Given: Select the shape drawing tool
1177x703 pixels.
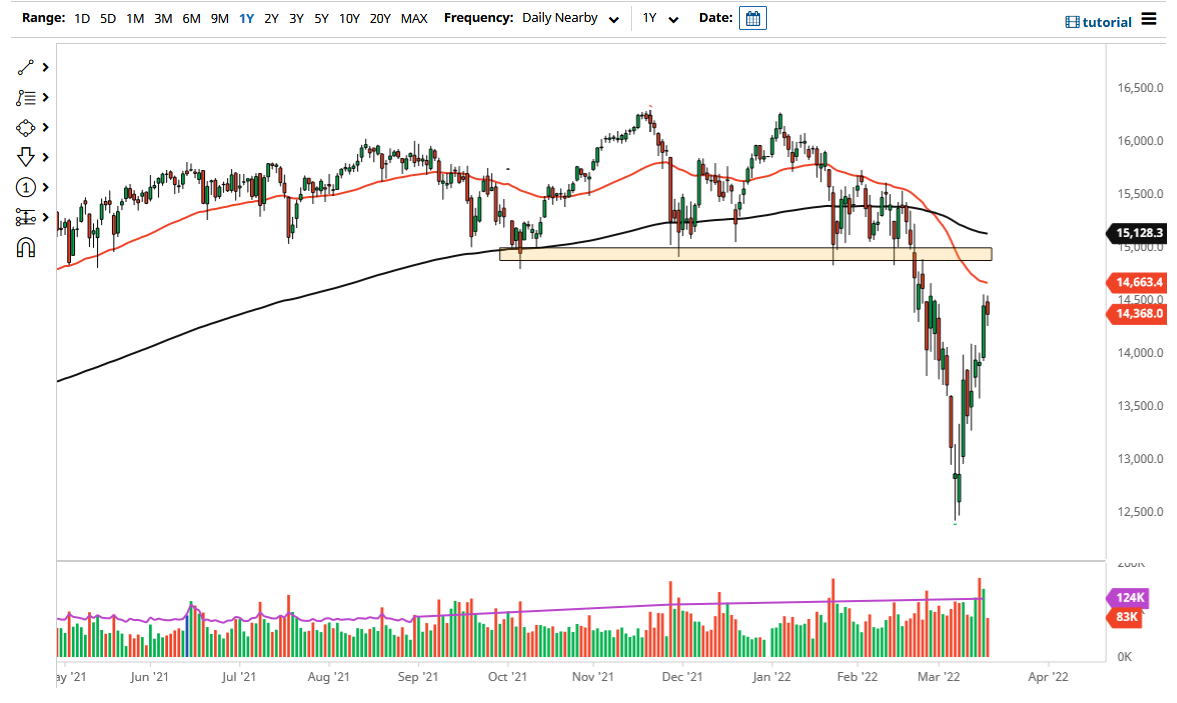Looking at the screenshot, I should (27, 127).
